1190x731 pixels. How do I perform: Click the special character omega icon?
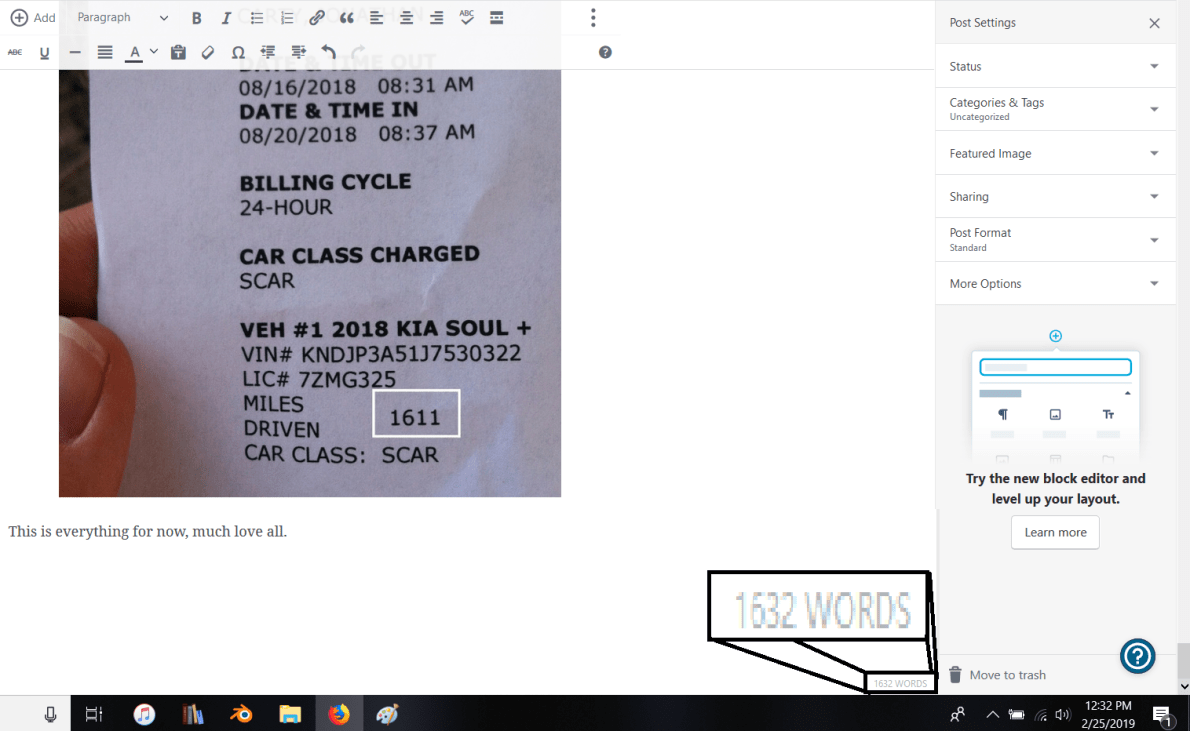(238, 53)
